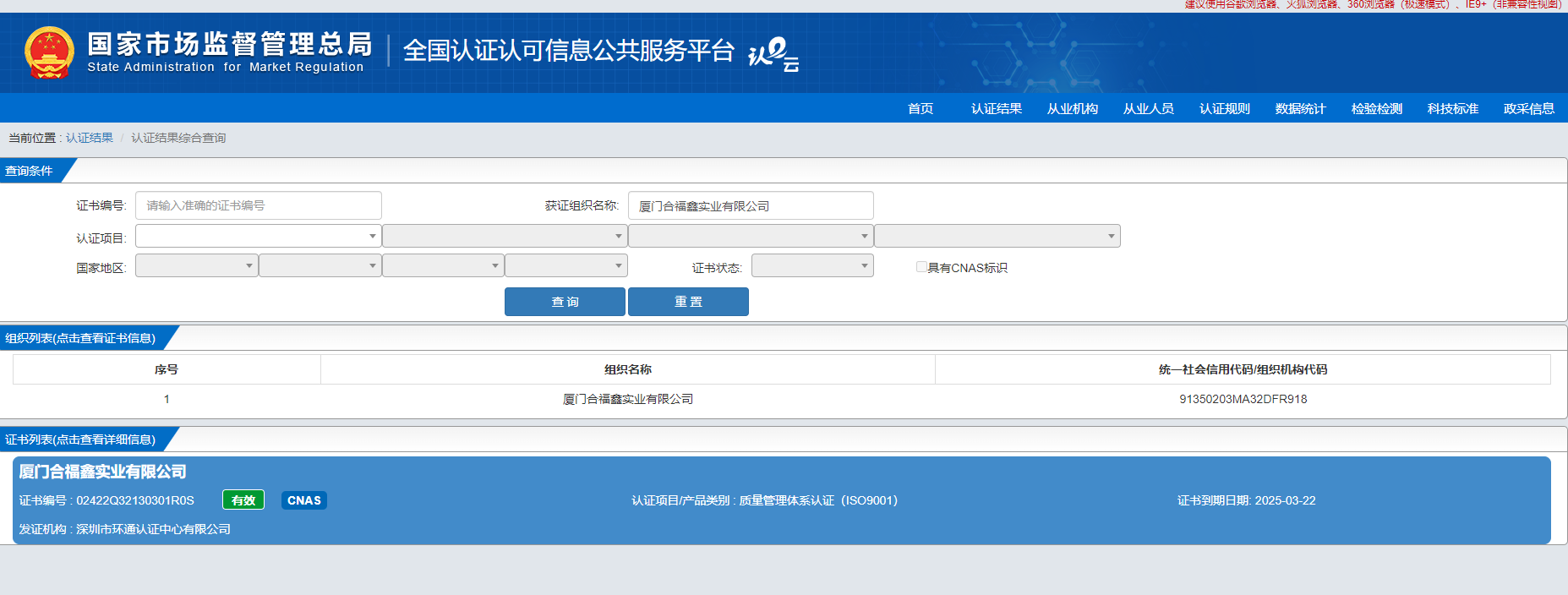Screen dimensions: 1568x595
Task: Click the 有效 status badge
Action: 243,500
